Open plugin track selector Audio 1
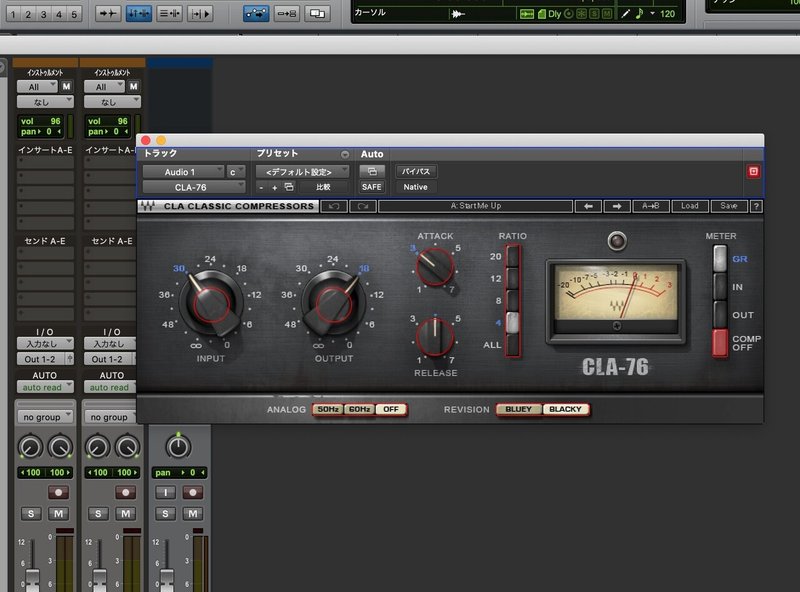800x592 pixels. [x=183, y=172]
